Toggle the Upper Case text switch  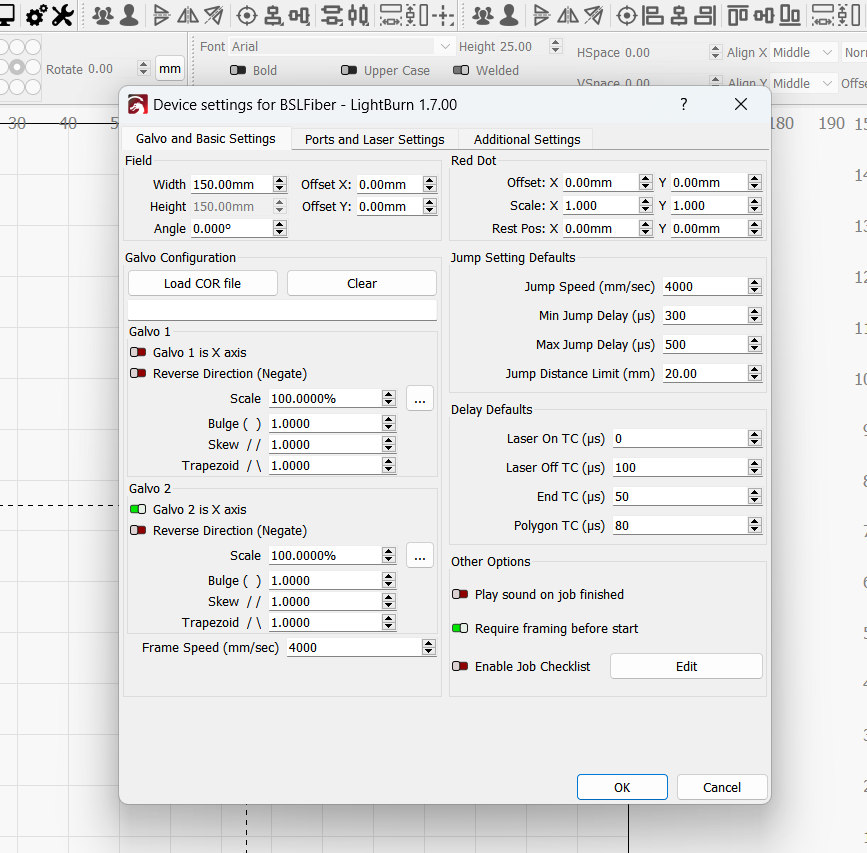pyautogui.click(x=349, y=70)
